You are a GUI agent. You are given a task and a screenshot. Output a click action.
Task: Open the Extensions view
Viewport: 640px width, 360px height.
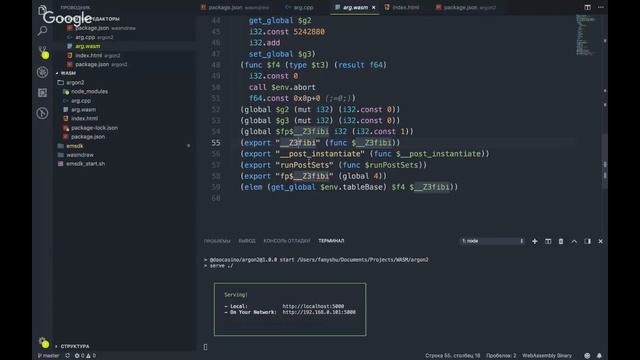42,93
